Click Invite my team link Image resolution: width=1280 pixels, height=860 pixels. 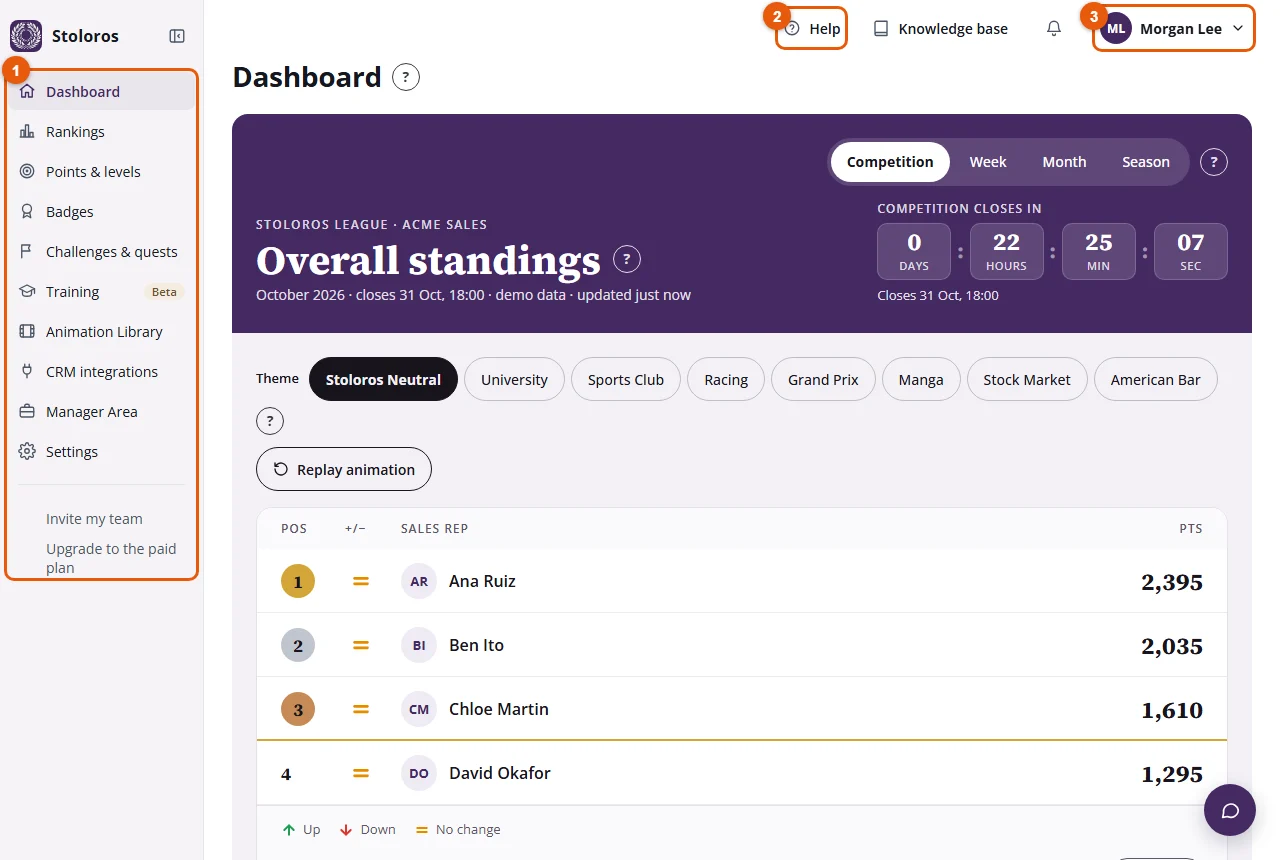[94, 519]
